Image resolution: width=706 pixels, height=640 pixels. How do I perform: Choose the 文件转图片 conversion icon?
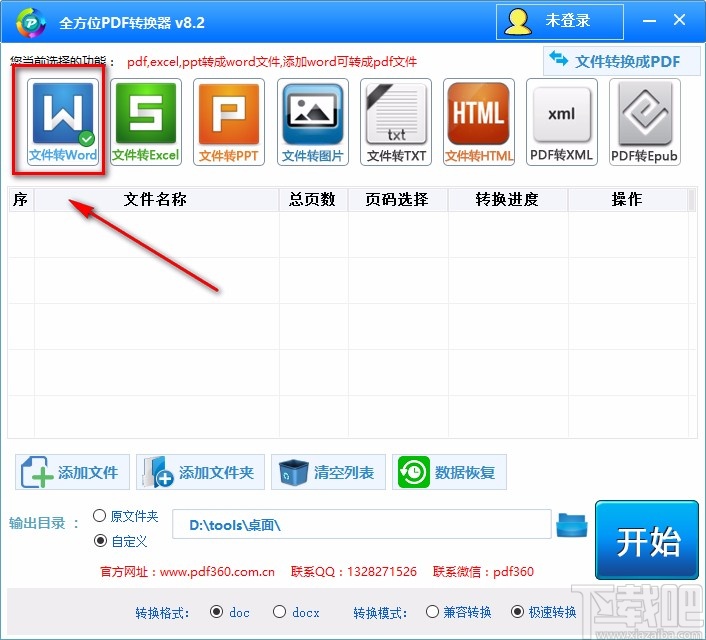click(313, 122)
